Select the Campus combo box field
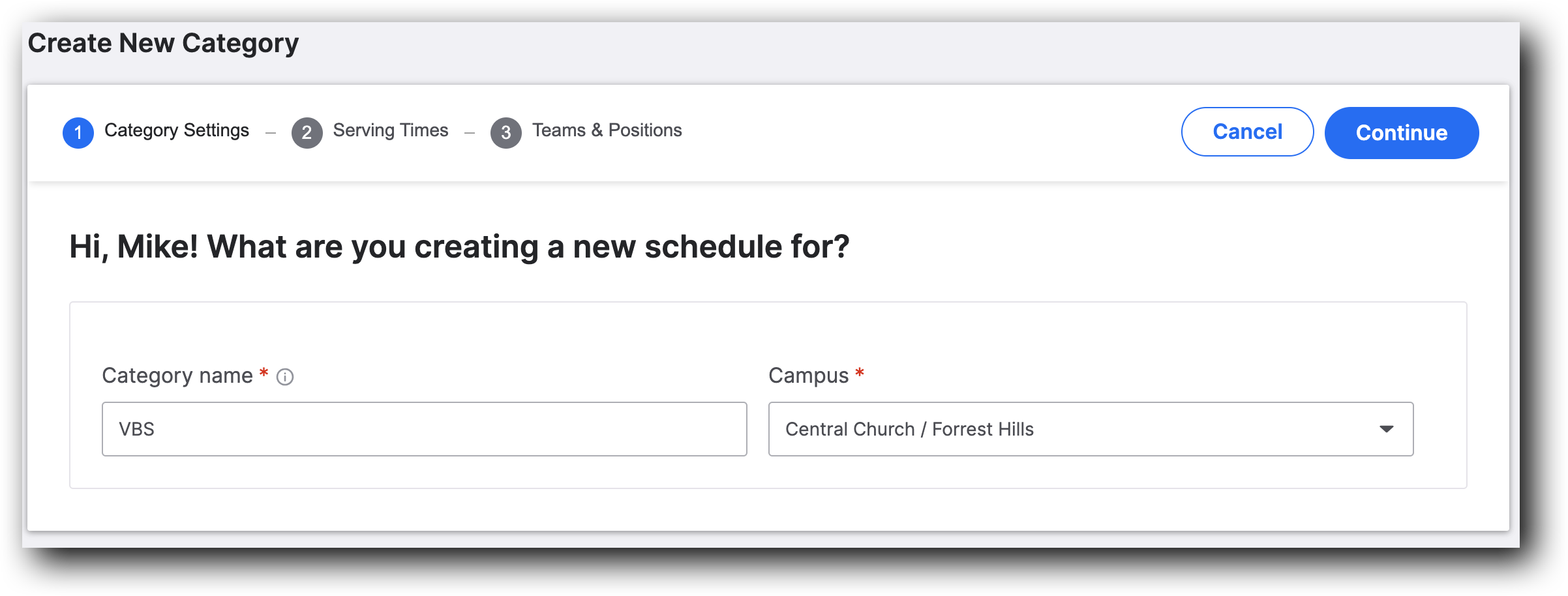Image resolution: width=1568 pixels, height=596 pixels. (1089, 429)
